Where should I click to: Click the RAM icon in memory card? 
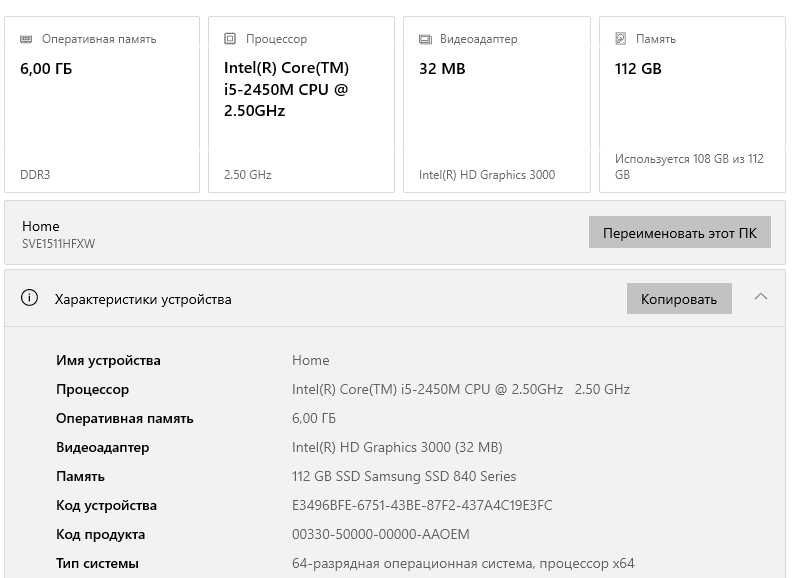click(x=26, y=39)
